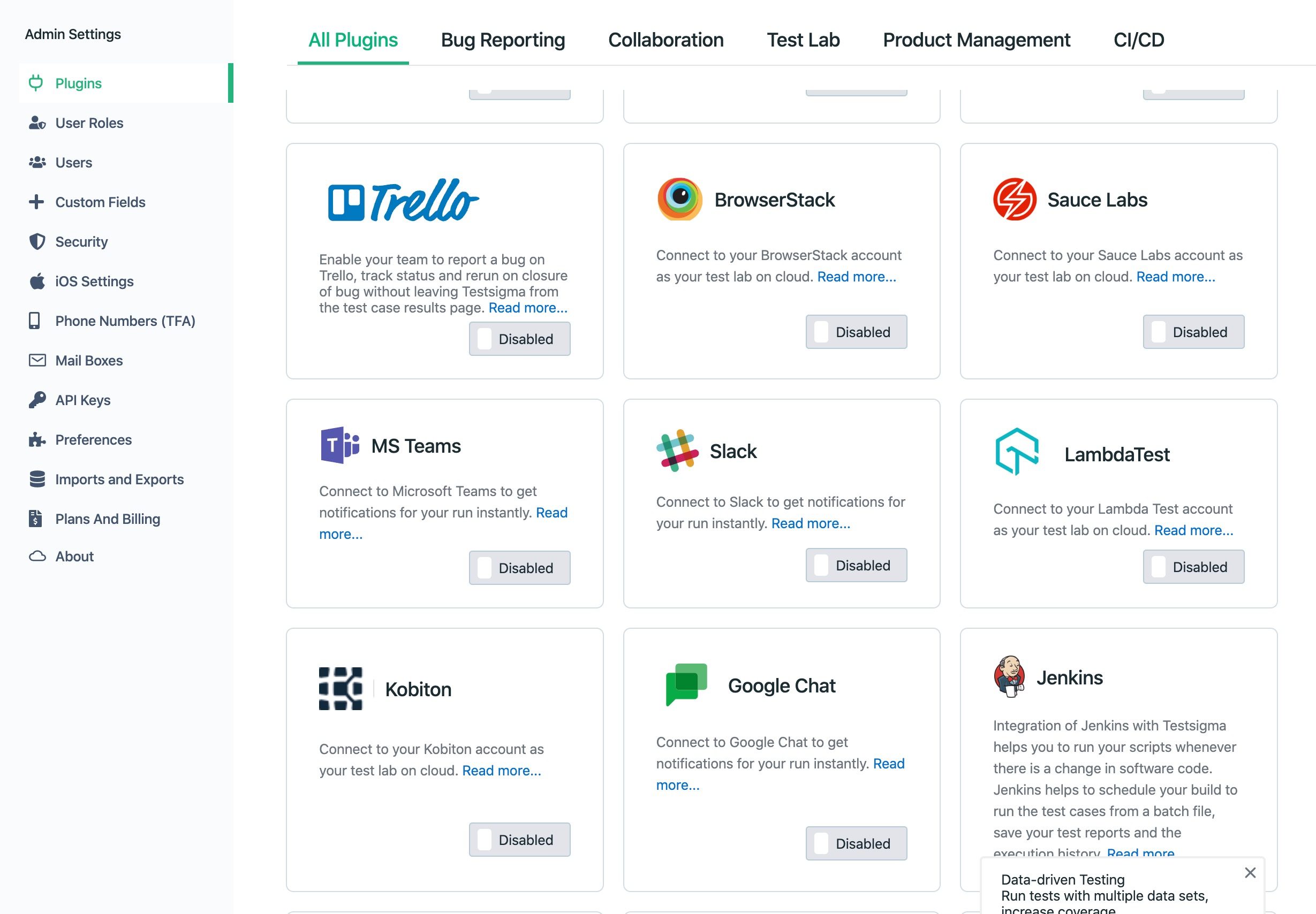Viewport: 1316px width, 914px height.
Task: Click the Custom Fields plus icon
Action: click(36, 202)
